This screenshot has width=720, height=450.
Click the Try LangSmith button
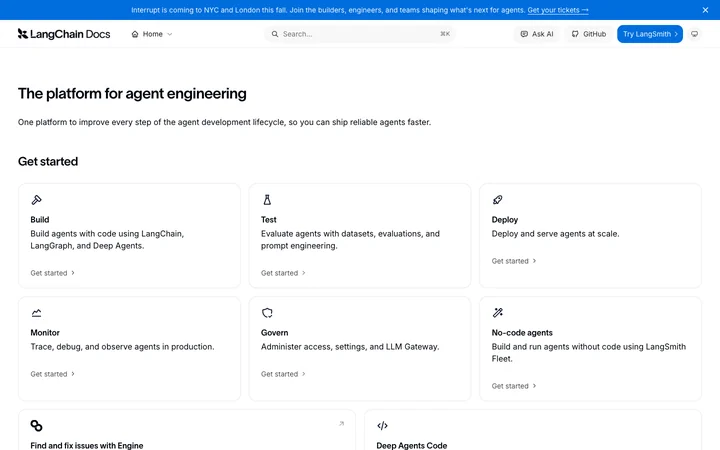click(x=650, y=34)
